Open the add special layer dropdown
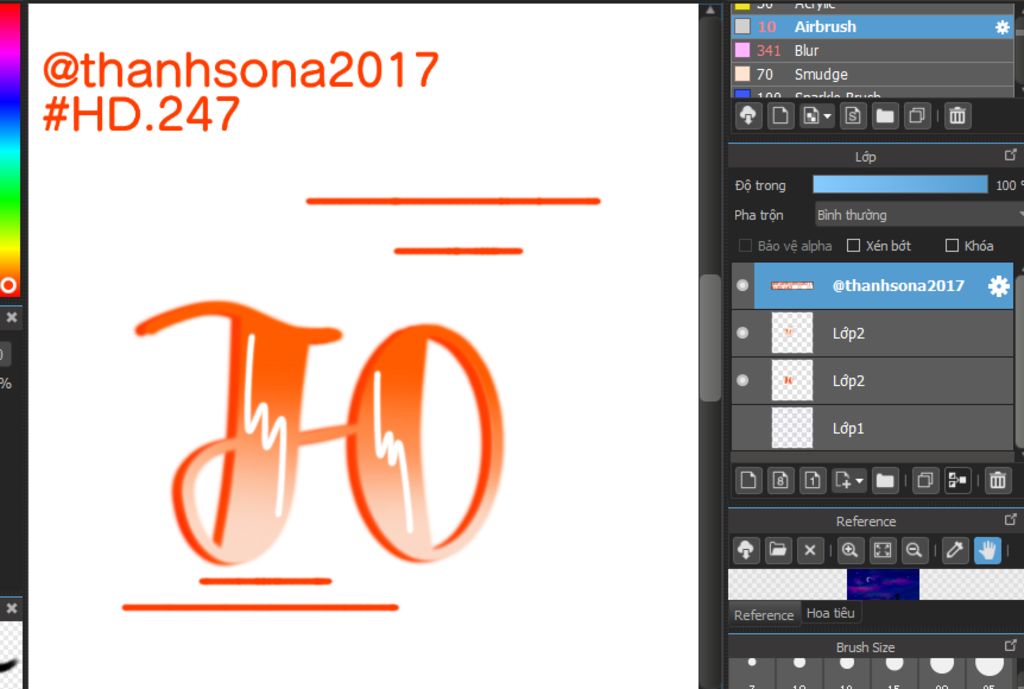 pos(849,481)
